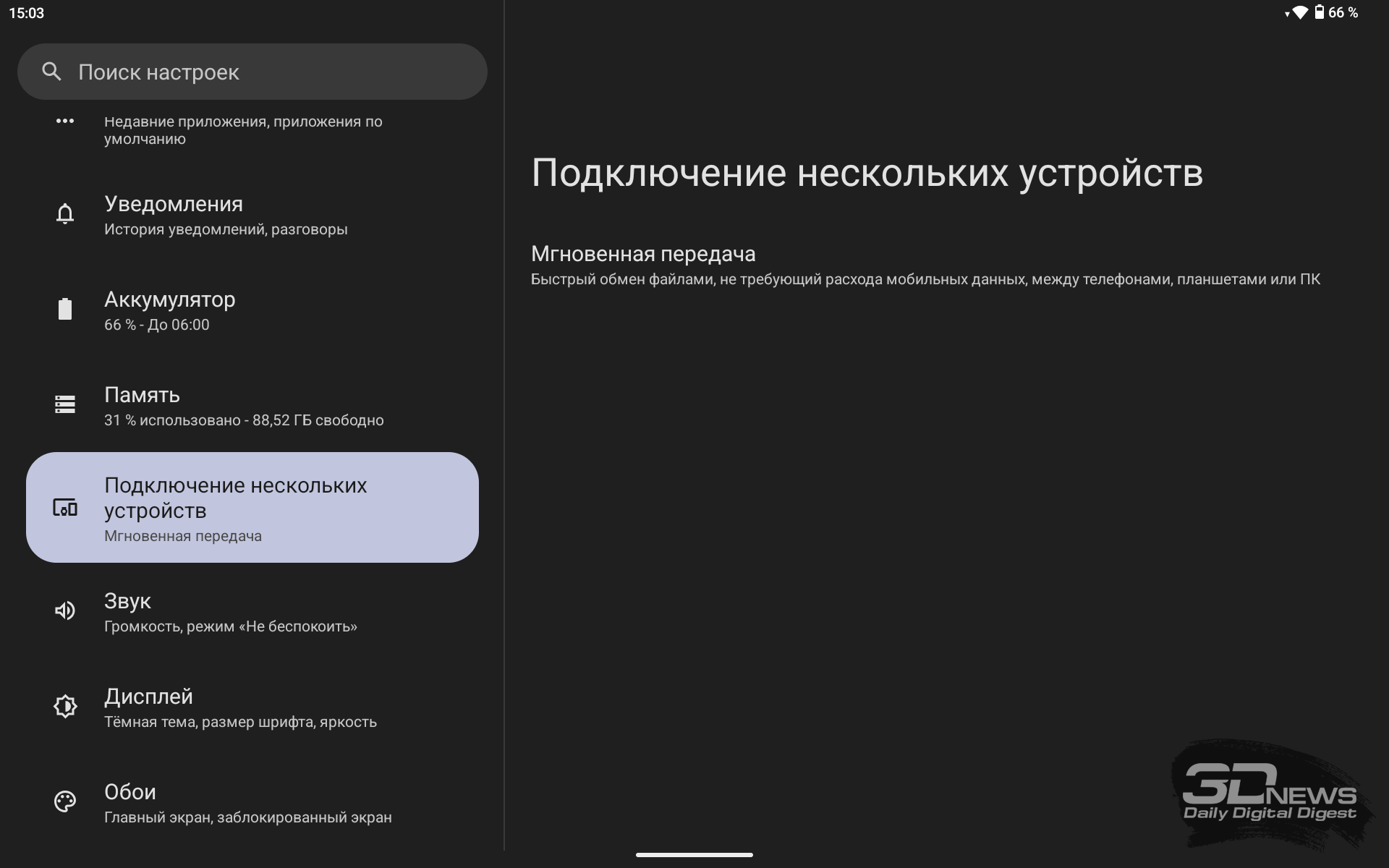Open Обои settings

pyautogui.click(x=252, y=803)
